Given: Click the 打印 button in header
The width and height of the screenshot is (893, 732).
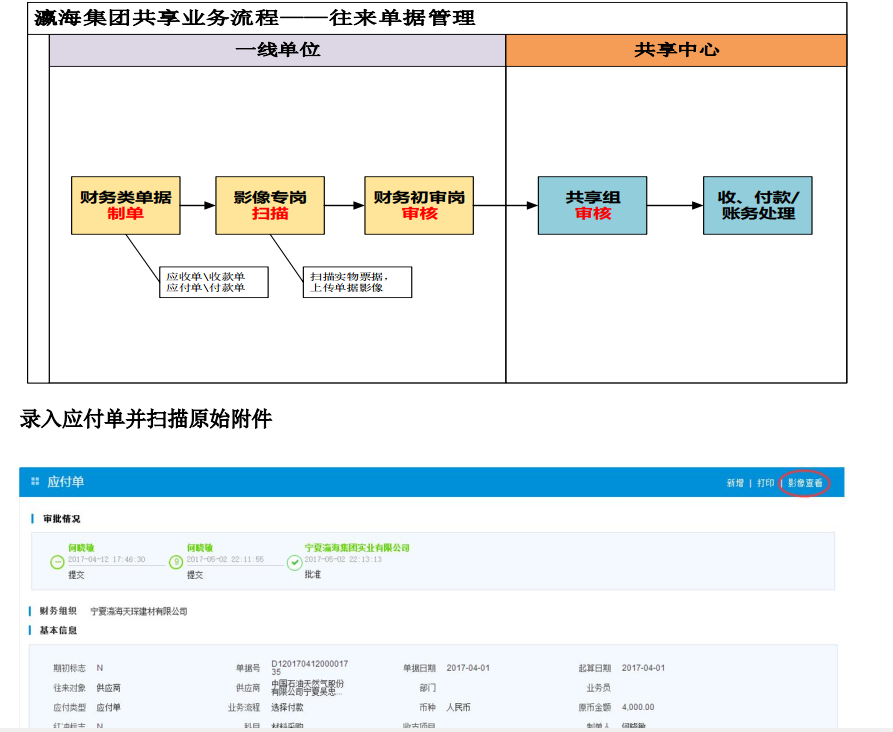Looking at the screenshot, I should pyautogui.click(x=765, y=483).
